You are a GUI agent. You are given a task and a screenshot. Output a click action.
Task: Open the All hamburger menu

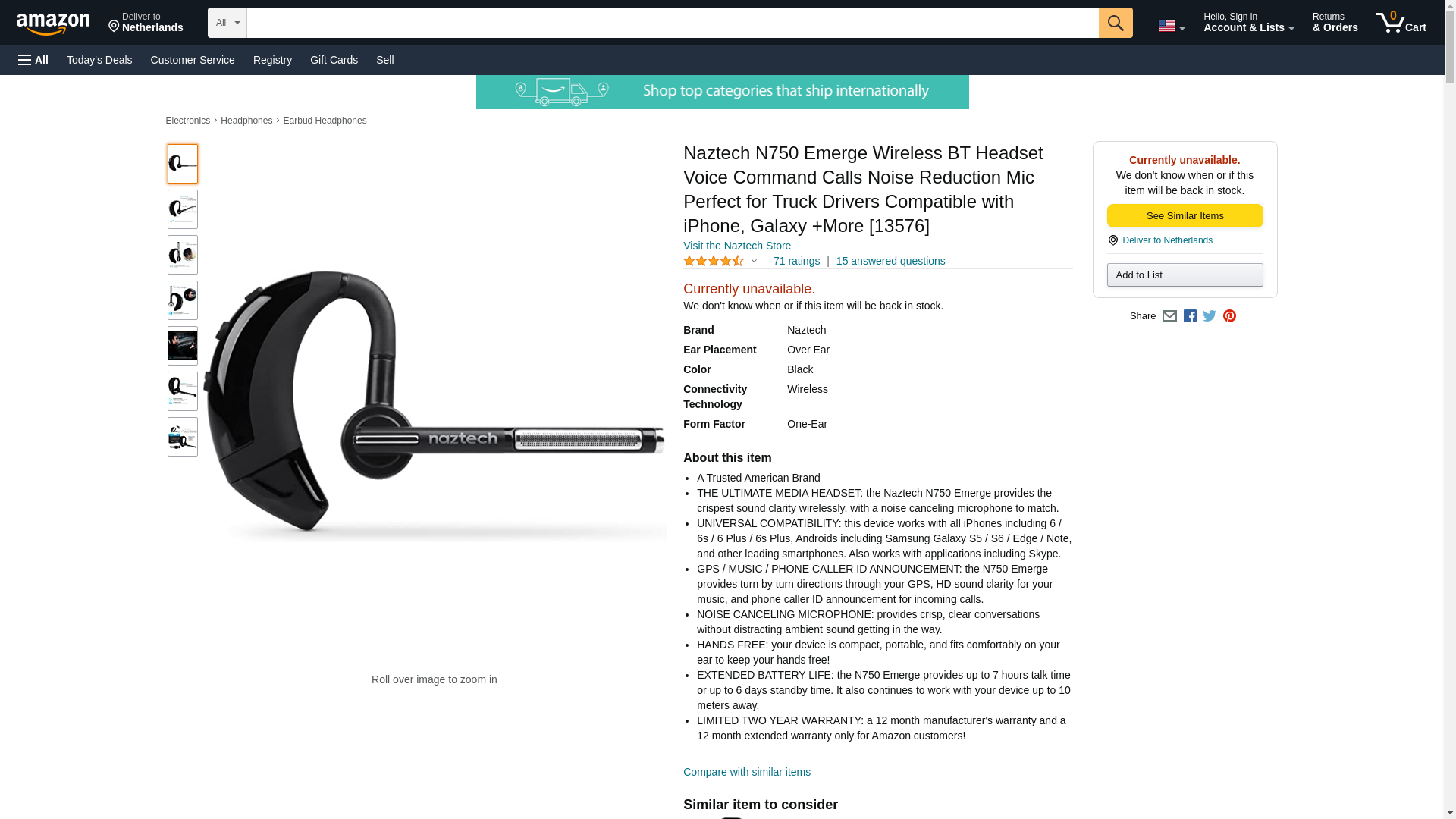(x=33, y=60)
